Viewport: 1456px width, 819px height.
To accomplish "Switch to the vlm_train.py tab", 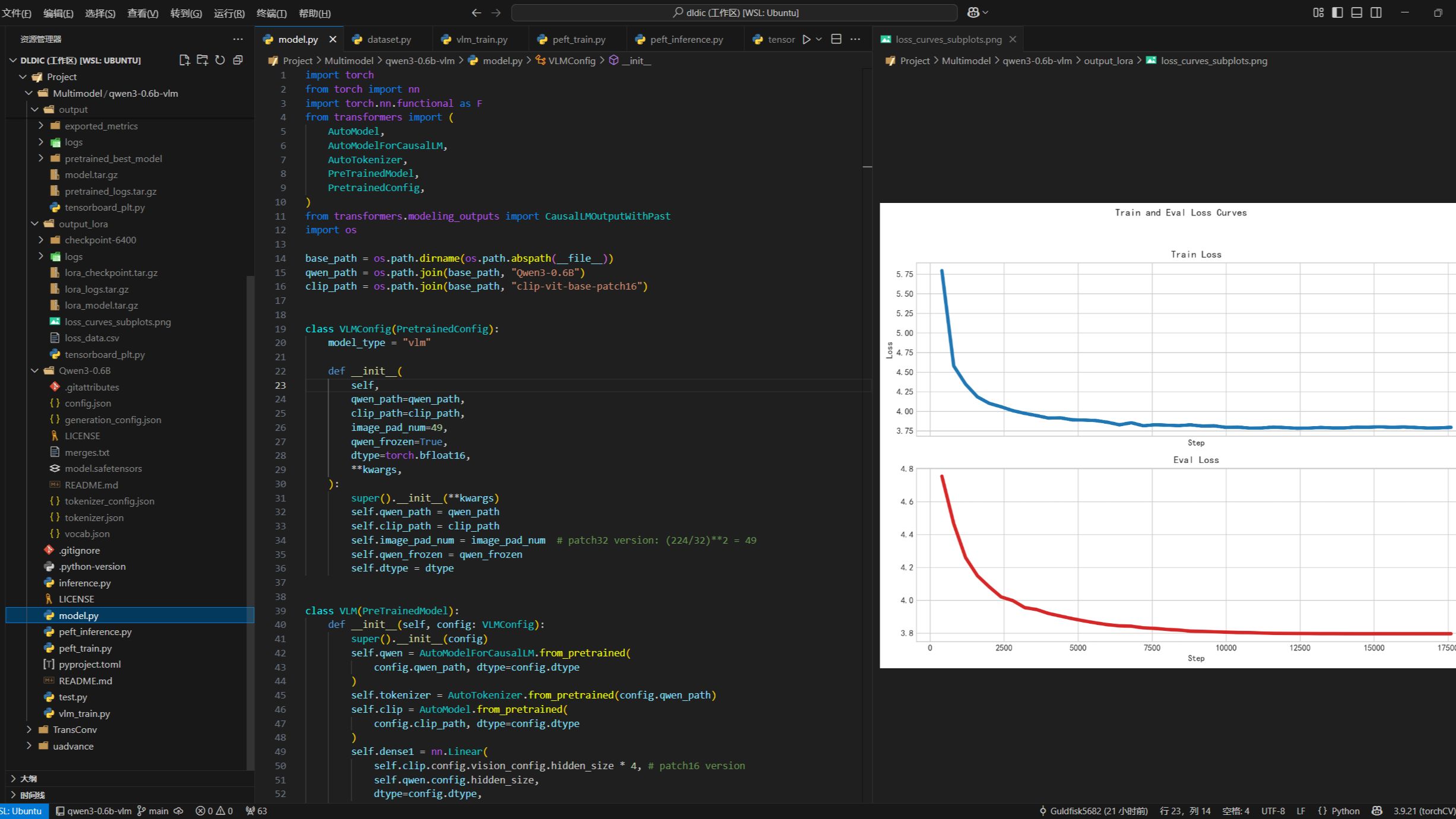I will (481, 39).
